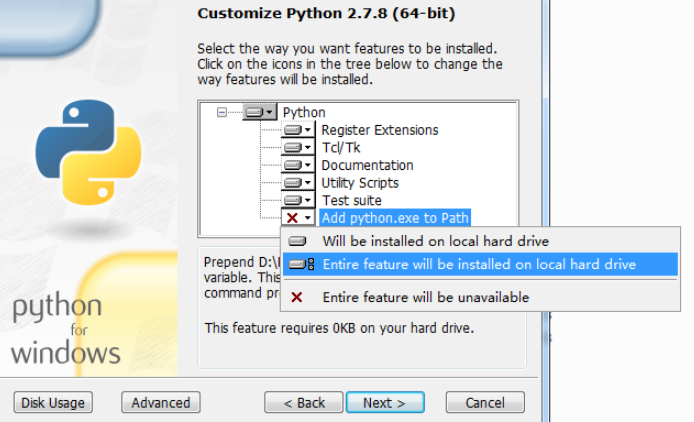
Task: Open Utility Scripts install option dropdown
Action: tap(298, 183)
